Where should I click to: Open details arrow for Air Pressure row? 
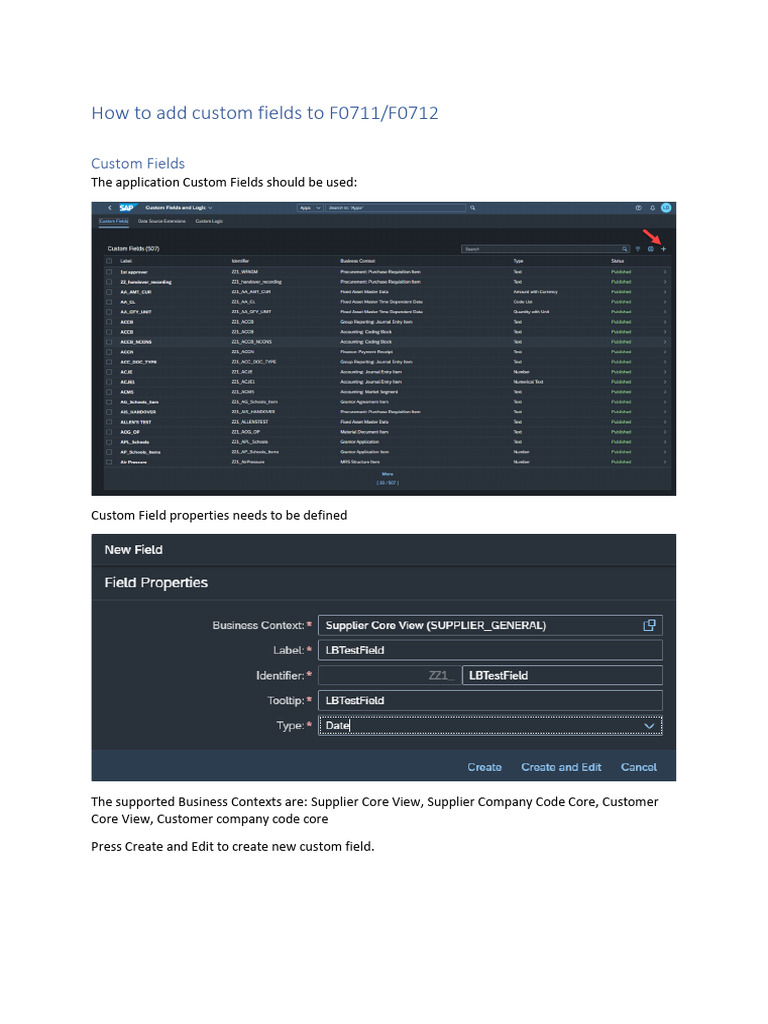[665, 462]
